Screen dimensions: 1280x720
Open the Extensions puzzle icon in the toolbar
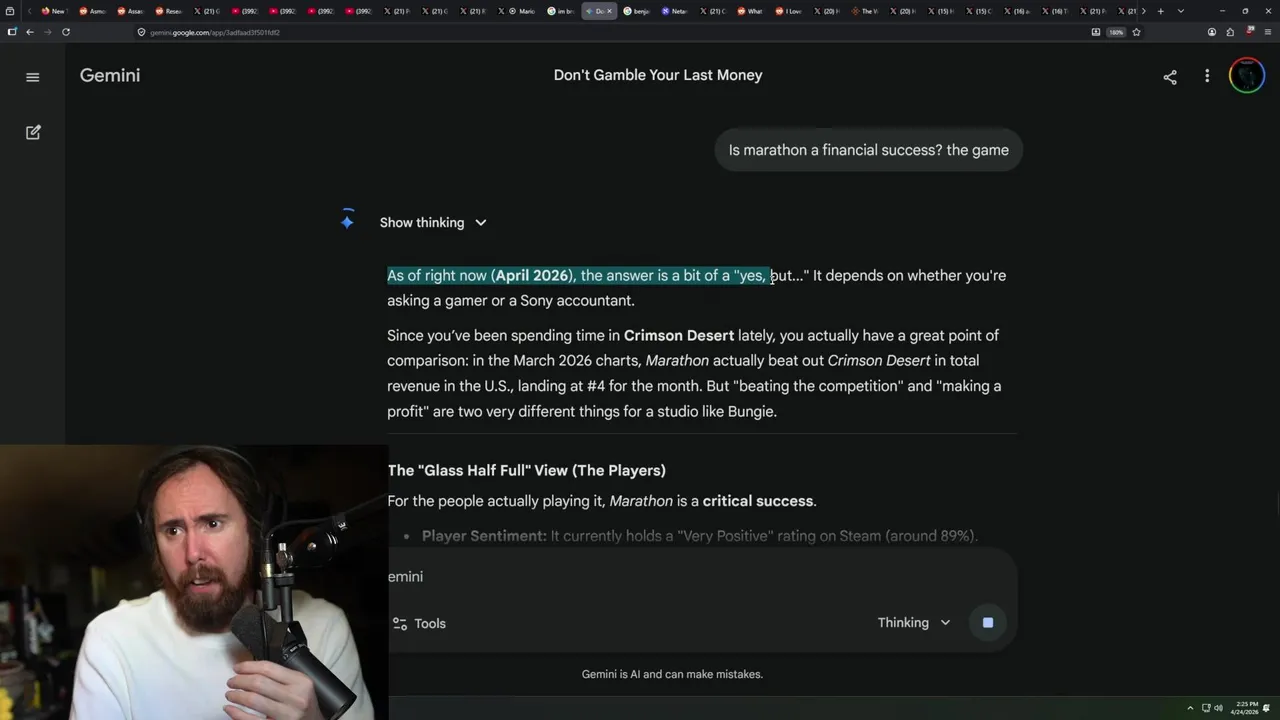point(1230,32)
